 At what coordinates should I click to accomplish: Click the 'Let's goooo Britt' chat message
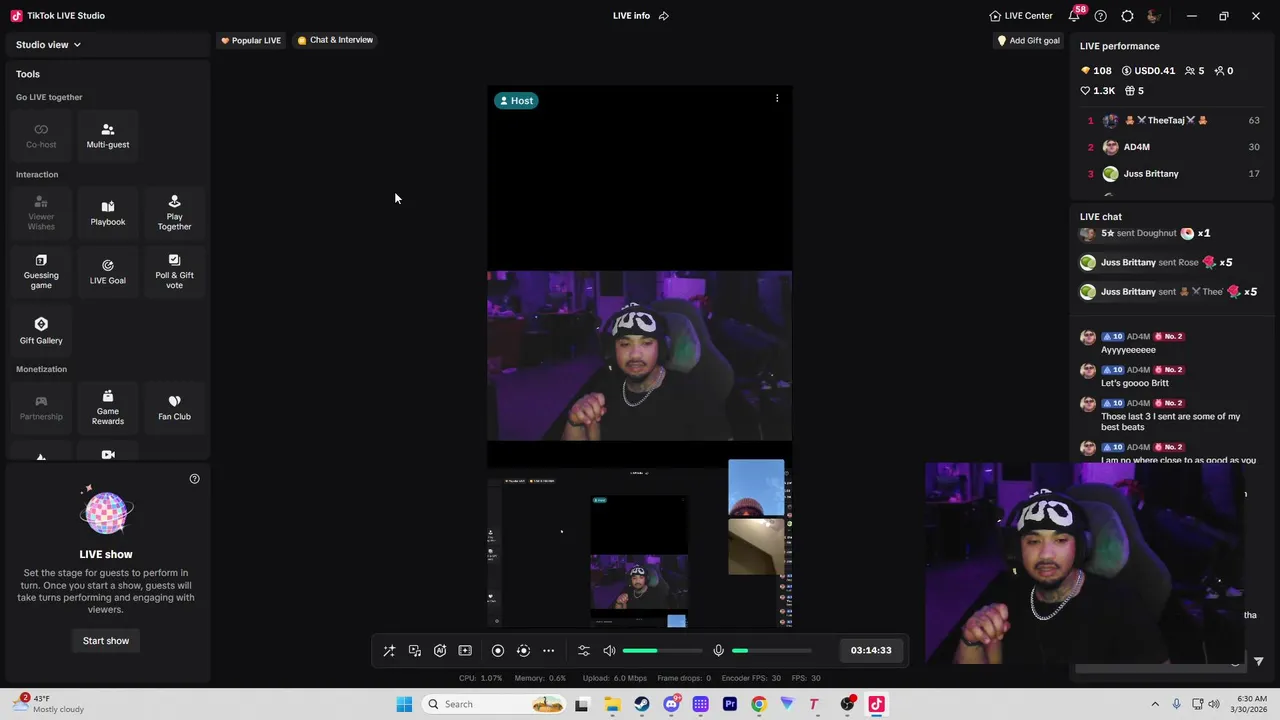point(1135,383)
